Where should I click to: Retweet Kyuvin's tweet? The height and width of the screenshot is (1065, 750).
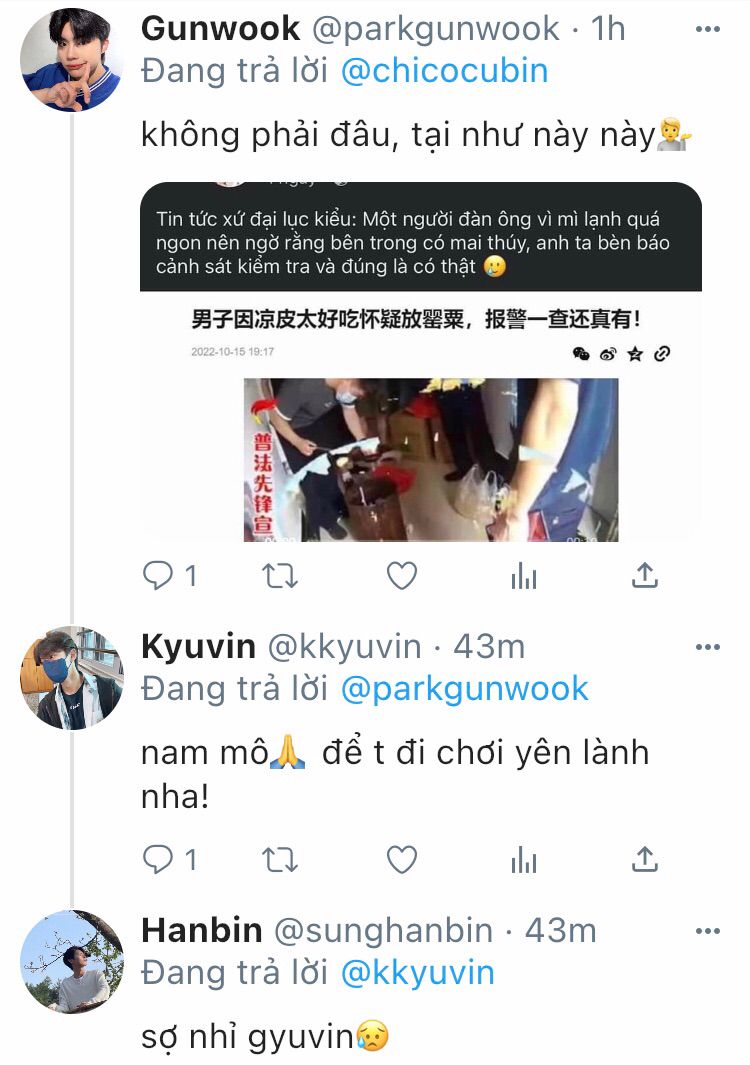[280, 860]
